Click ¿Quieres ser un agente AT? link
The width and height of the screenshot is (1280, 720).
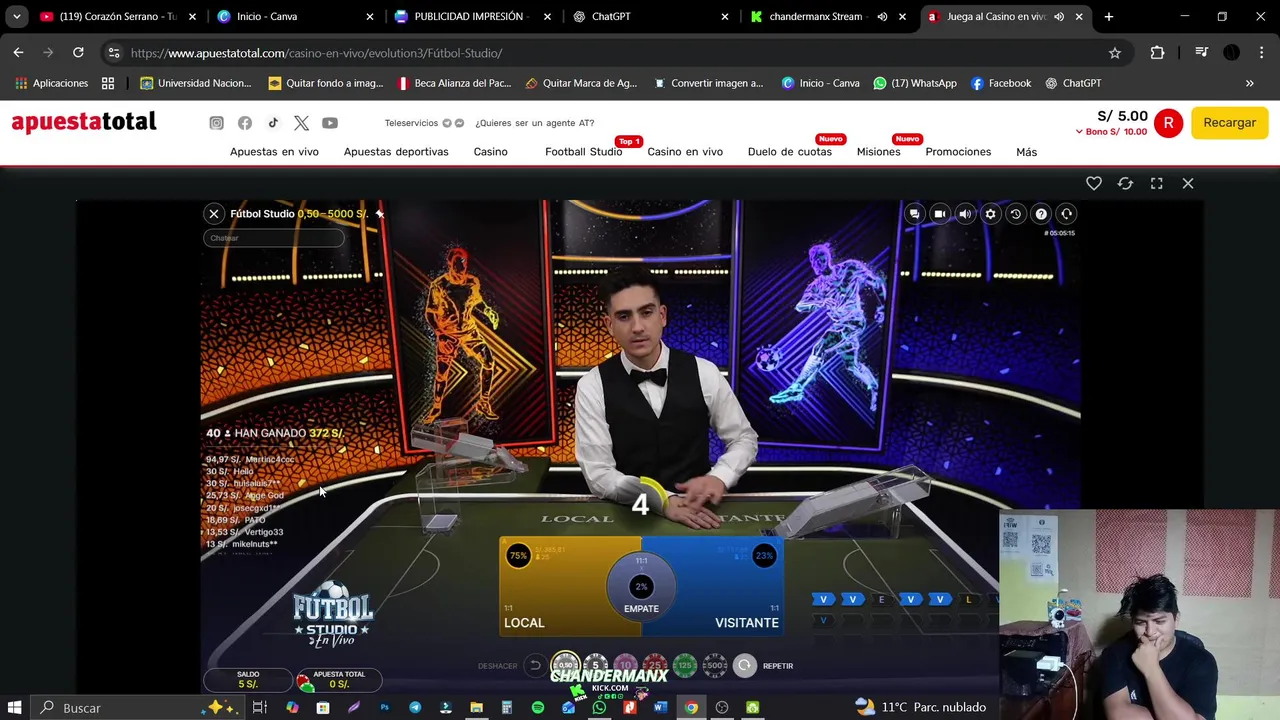(534, 123)
